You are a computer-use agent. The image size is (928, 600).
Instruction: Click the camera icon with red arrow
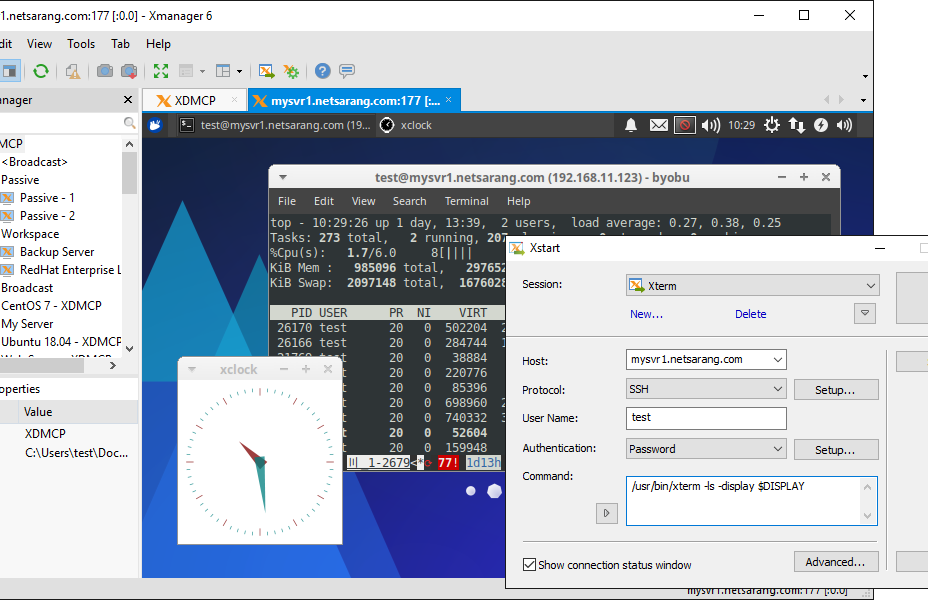click(x=129, y=71)
